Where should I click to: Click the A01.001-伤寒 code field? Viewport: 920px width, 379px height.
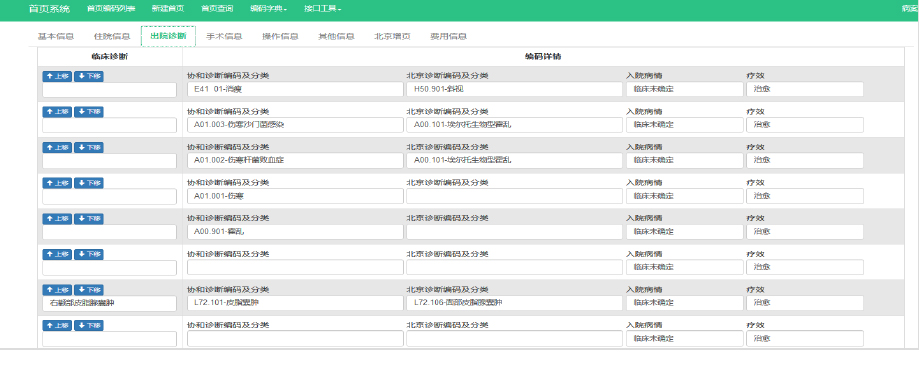295,196
